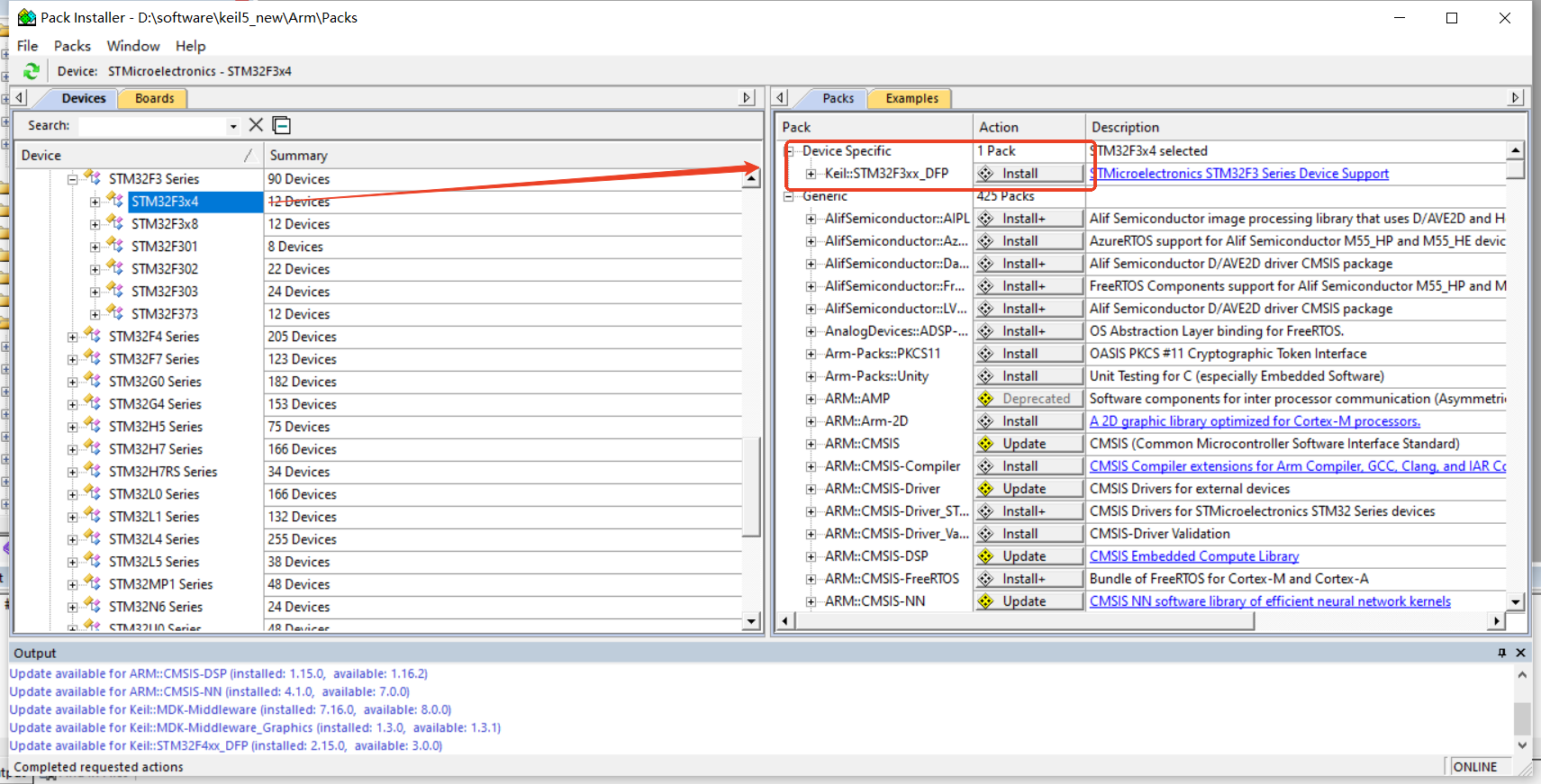Click Deprecated button for ARM::AMP
The height and width of the screenshot is (784, 1541).
click(1029, 399)
